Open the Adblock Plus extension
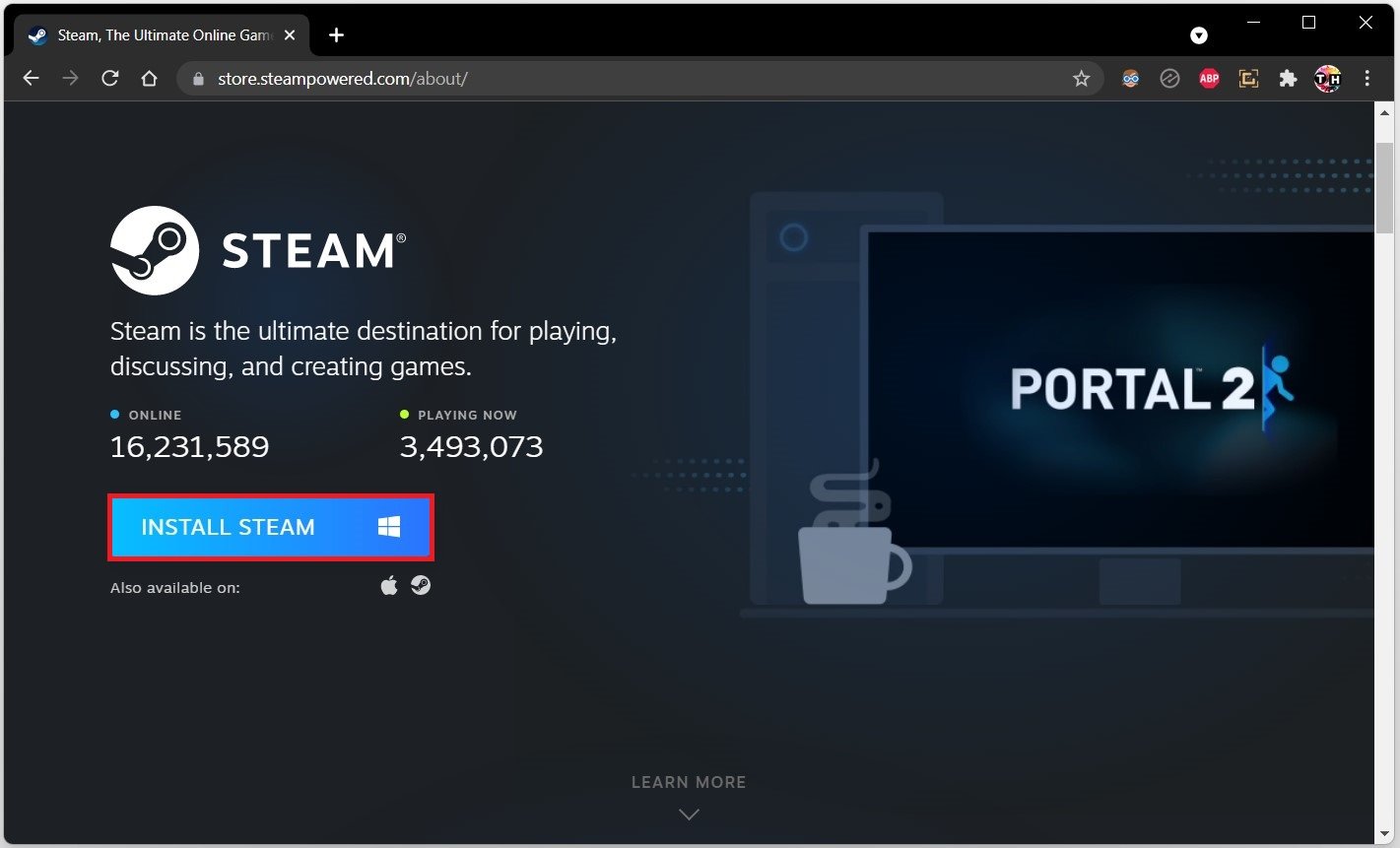The width and height of the screenshot is (1400, 848). [x=1209, y=79]
